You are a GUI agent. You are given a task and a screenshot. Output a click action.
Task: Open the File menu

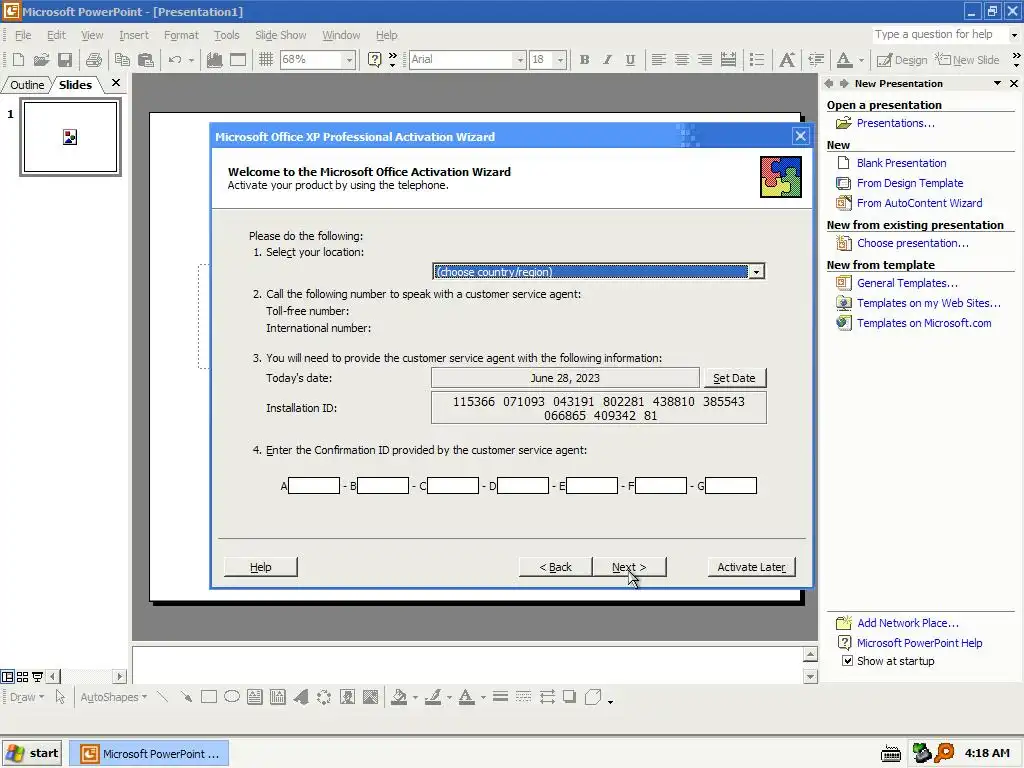23,35
